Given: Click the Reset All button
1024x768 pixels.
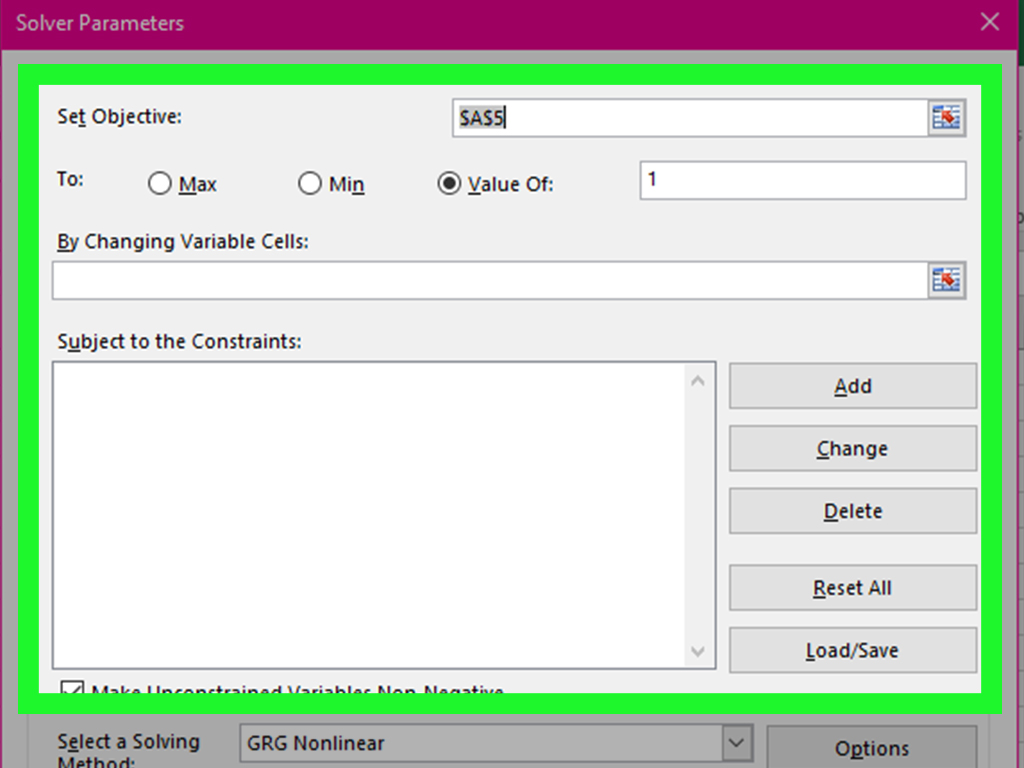Looking at the screenshot, I should [x=853, y=588].
